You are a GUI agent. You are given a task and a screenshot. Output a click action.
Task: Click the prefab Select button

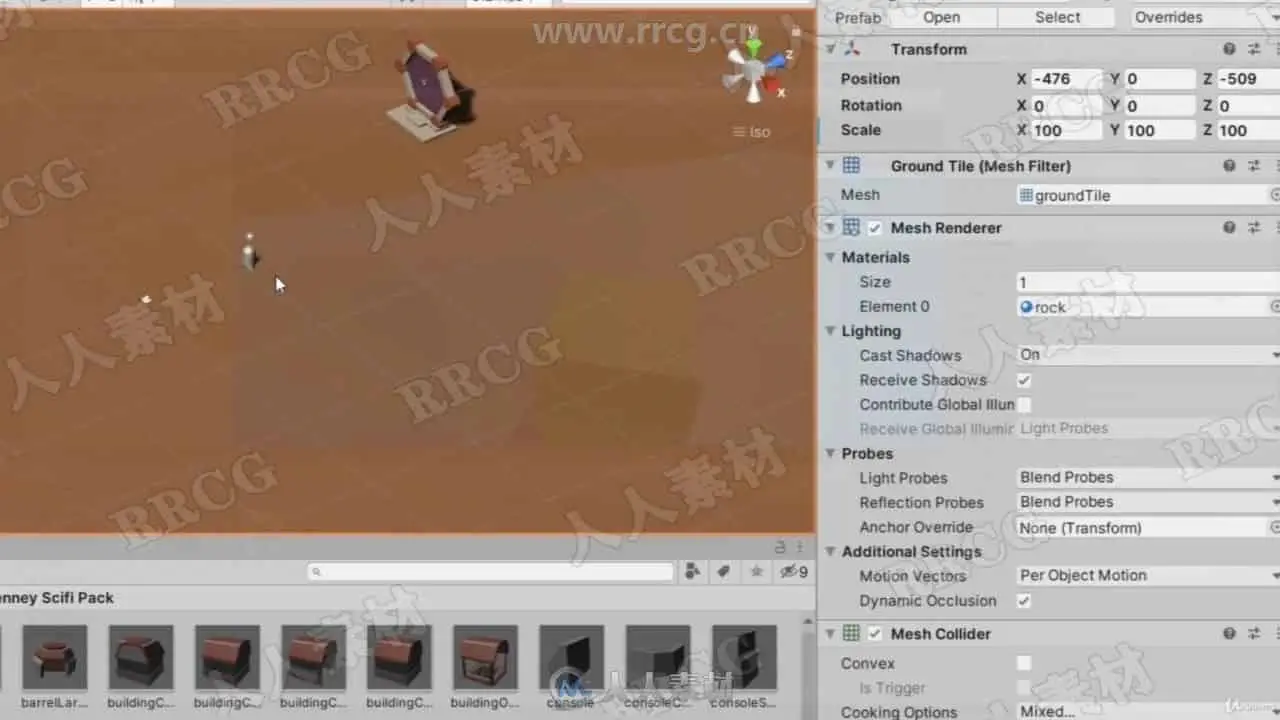tap(1057, 17)
